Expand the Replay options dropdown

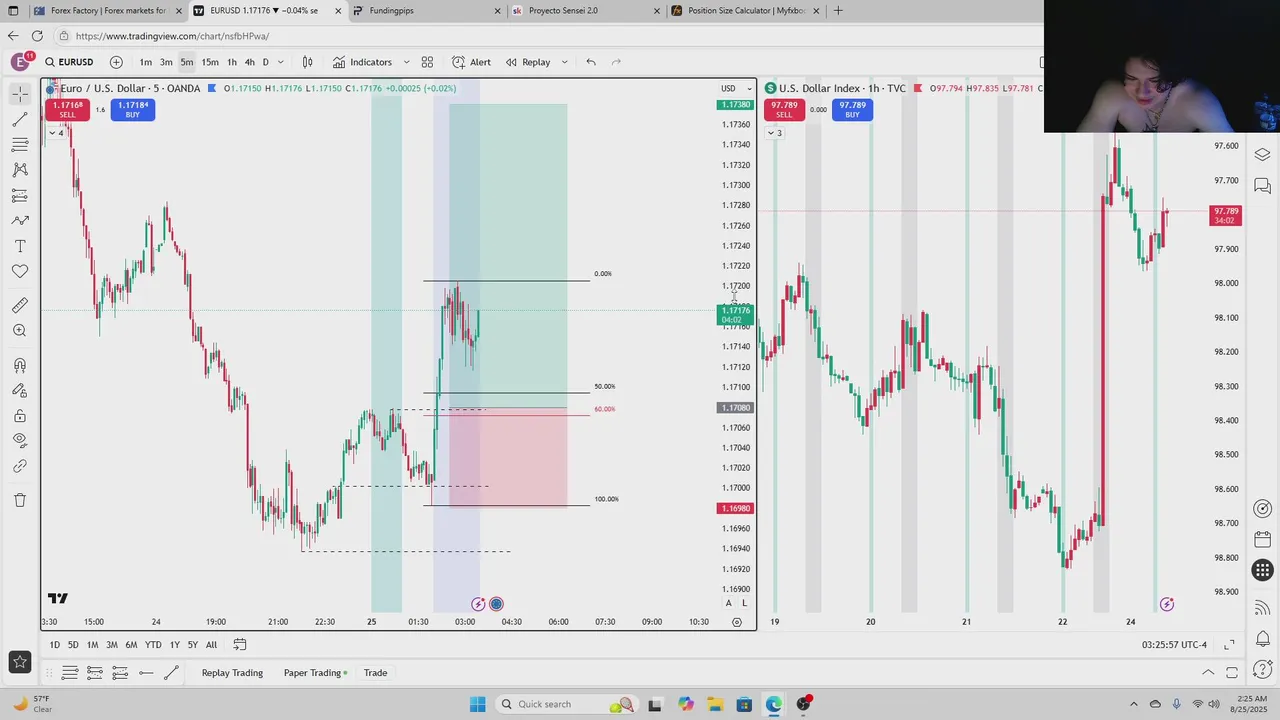tap(564, 62)
